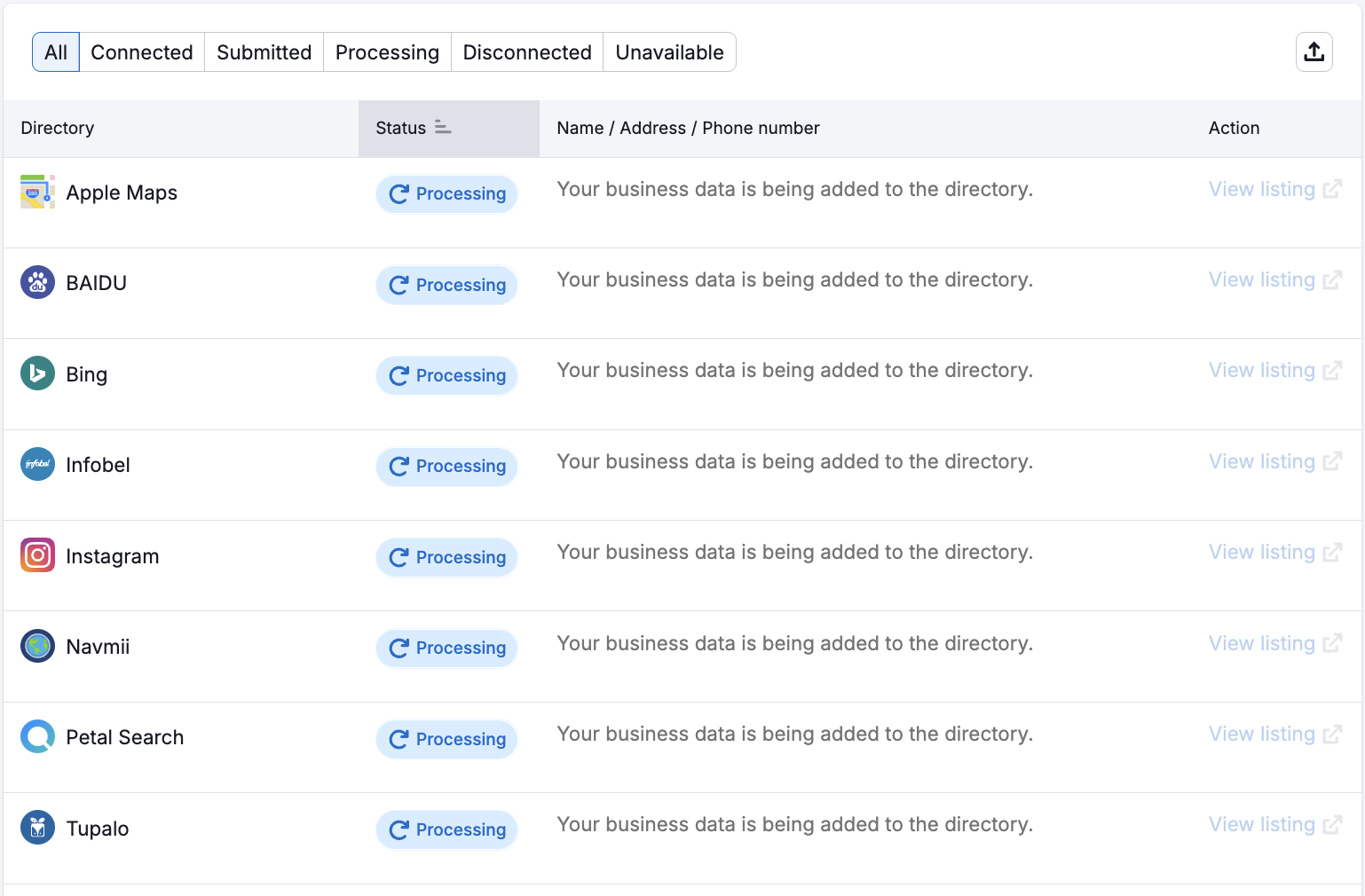This screenshot has width=1365, height=896.
Task: Click the Instagram camera icon
Action: (37, 555)
